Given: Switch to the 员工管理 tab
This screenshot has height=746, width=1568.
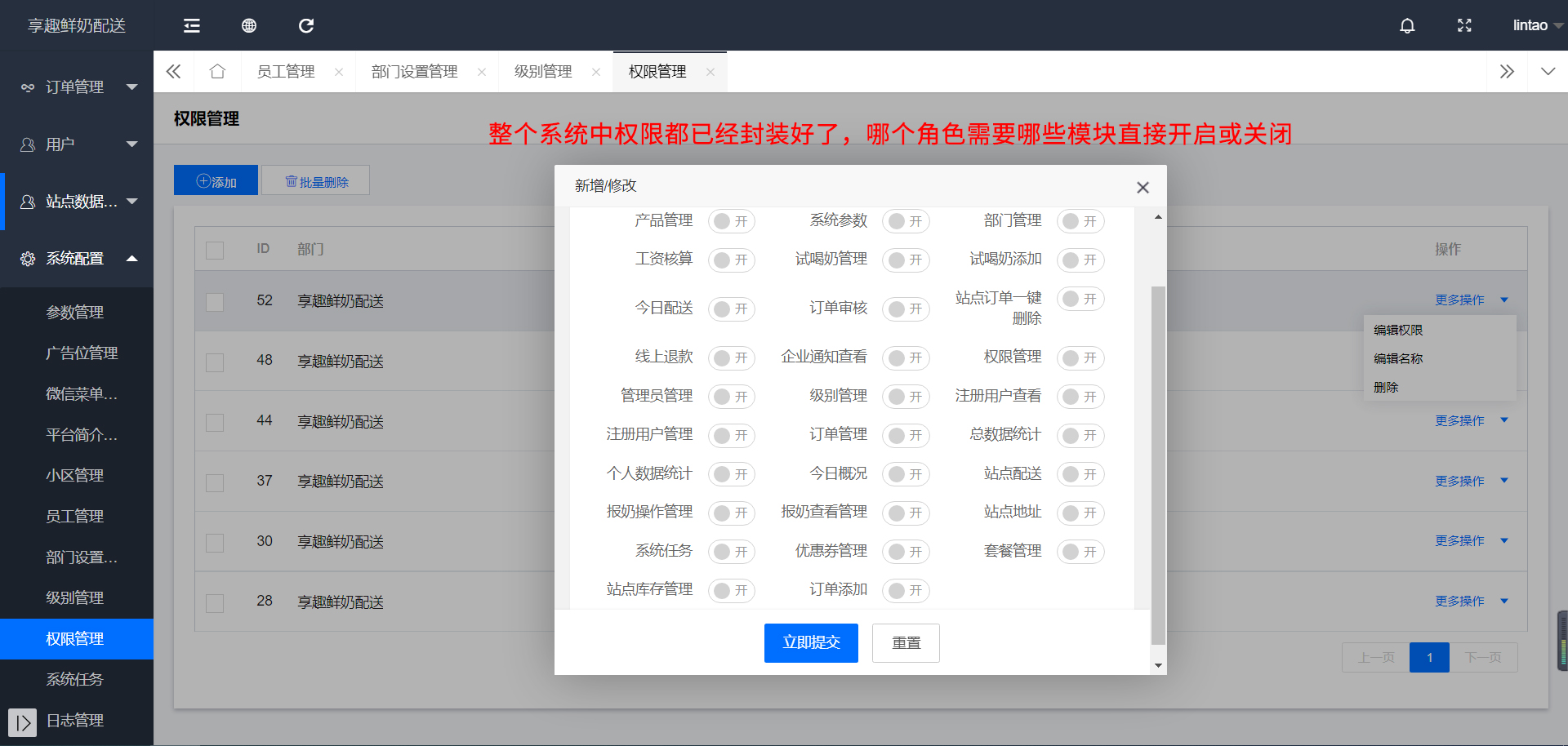Looking at the screenshot, I should [286, 72].
